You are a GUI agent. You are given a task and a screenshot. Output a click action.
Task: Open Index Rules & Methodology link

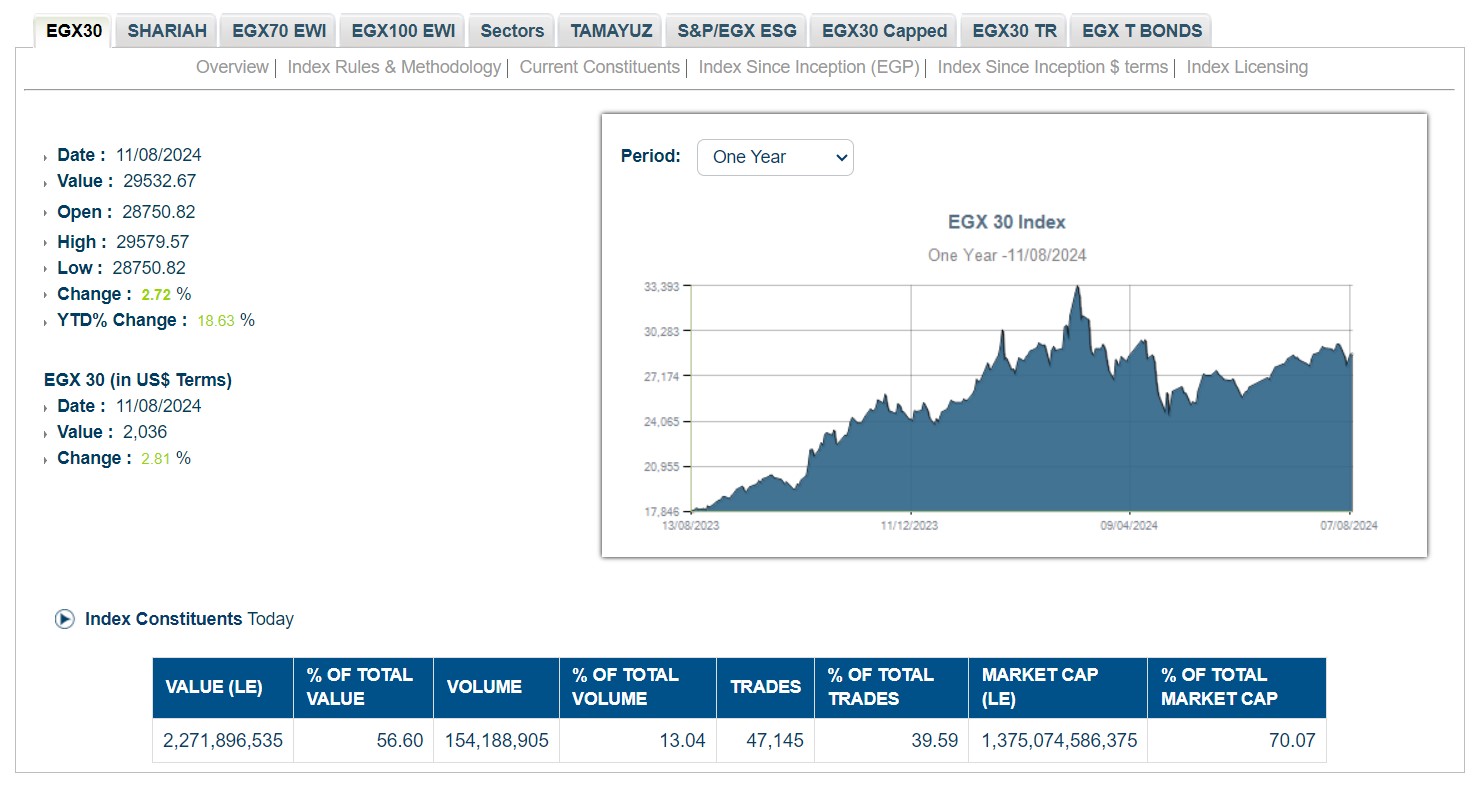click(x=394, y=67)
